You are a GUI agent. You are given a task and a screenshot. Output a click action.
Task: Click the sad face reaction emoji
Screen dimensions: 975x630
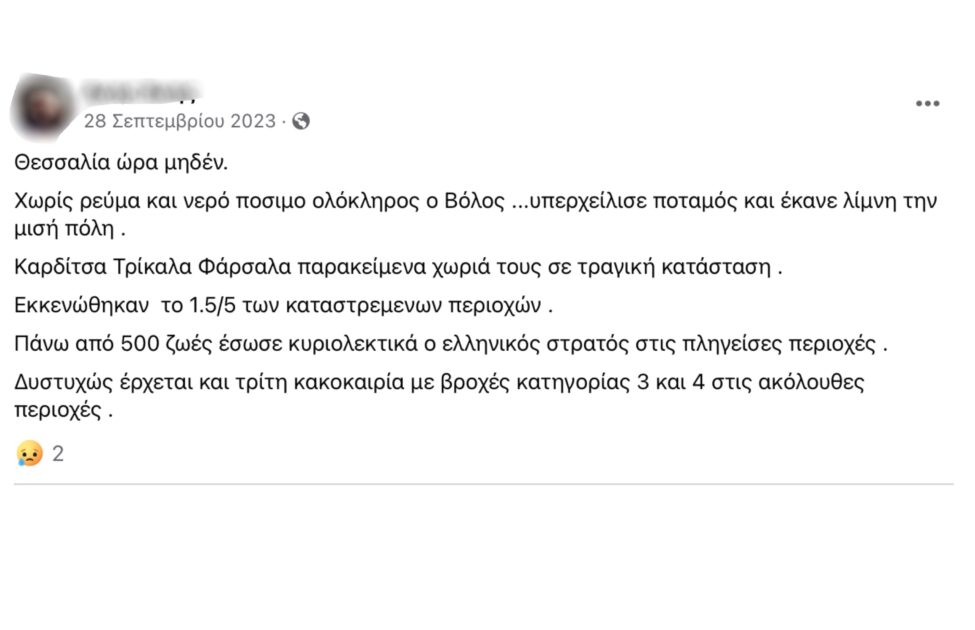point(29,453)
